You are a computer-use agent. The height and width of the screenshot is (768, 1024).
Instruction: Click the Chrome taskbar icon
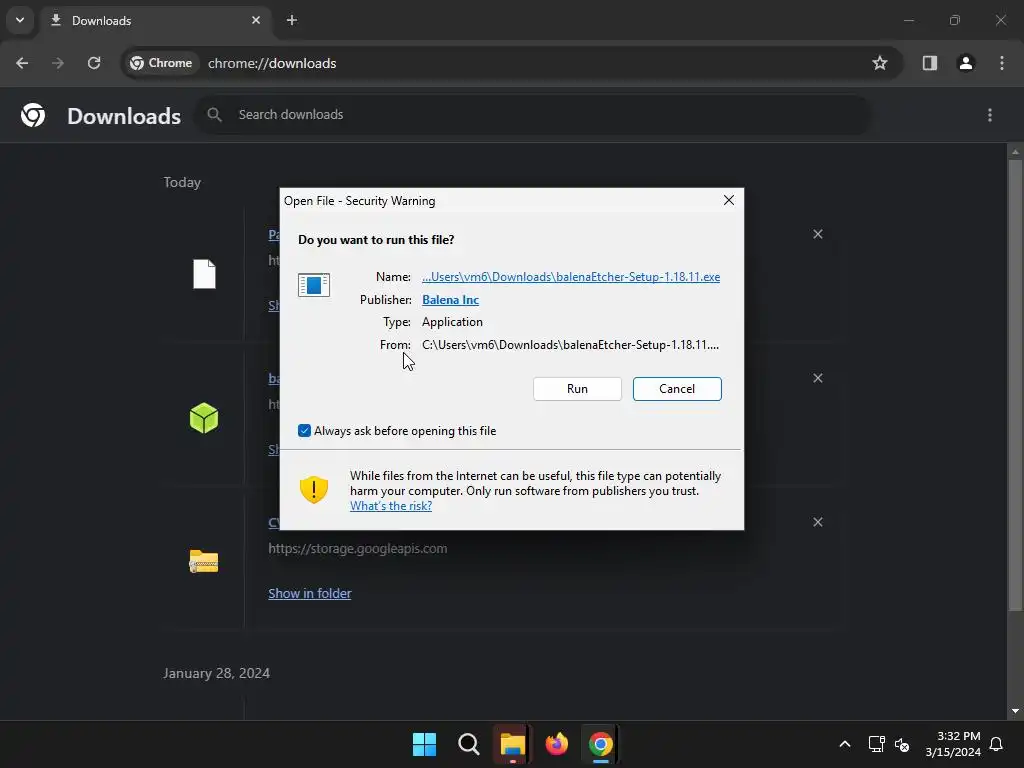601,744
